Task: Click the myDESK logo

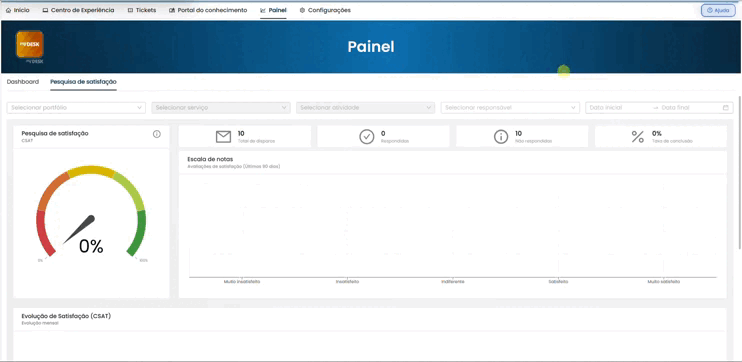Action: pos(30,44)
